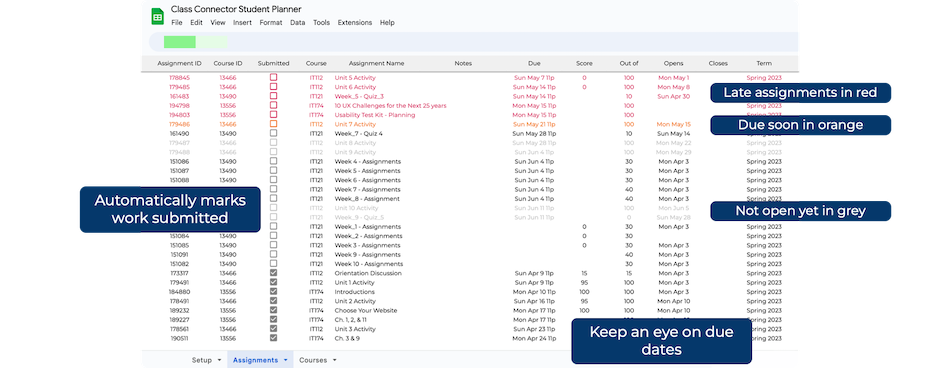The image size is (940, 368).
Task: Click the Google Sheets home icon
Action: [158, 16]
